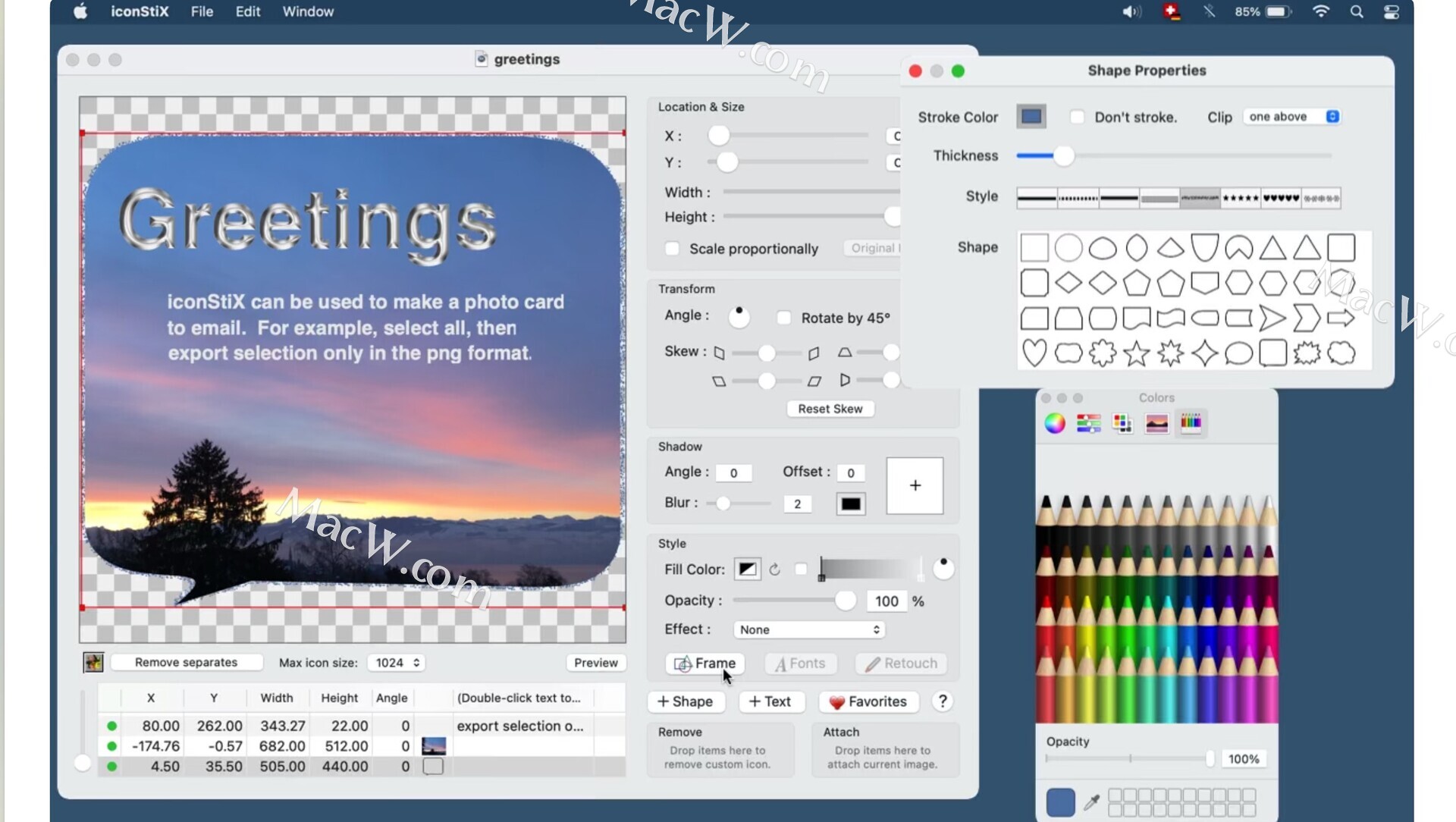Click the Frame button
1456x822 pixels.
[705, 664]
